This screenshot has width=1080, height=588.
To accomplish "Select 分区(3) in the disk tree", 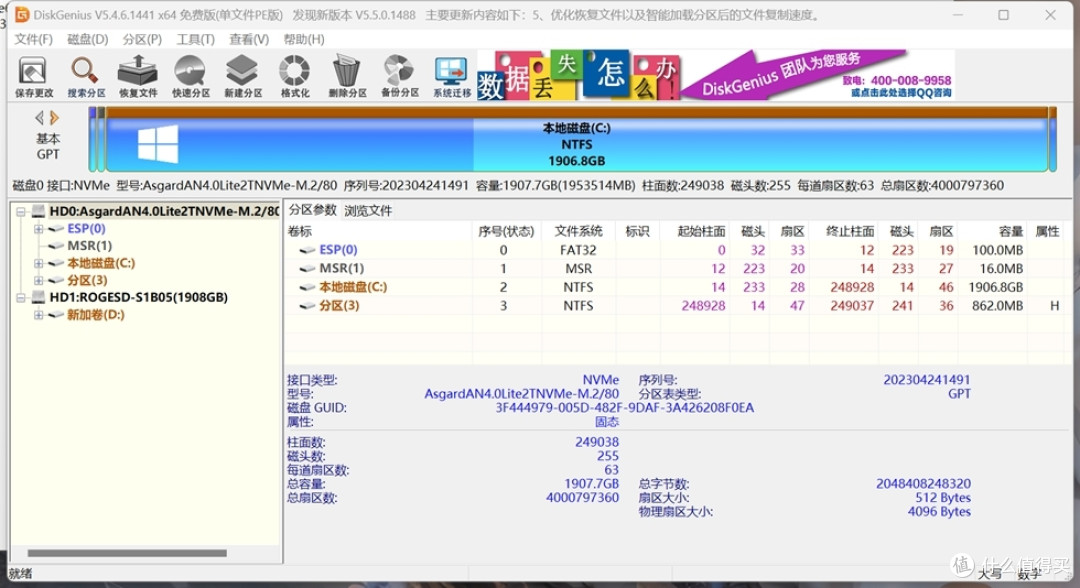I will (87, 280).
